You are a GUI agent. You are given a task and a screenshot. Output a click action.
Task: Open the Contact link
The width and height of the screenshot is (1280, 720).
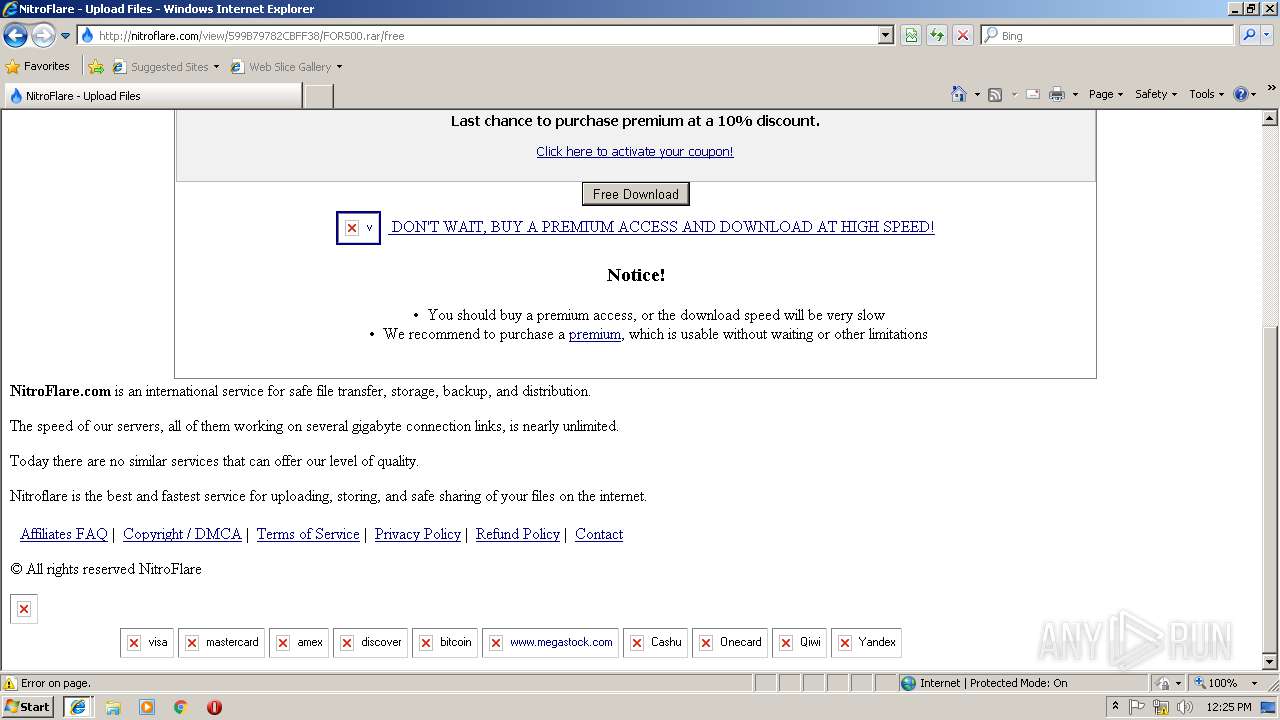(x=599, y=534)
